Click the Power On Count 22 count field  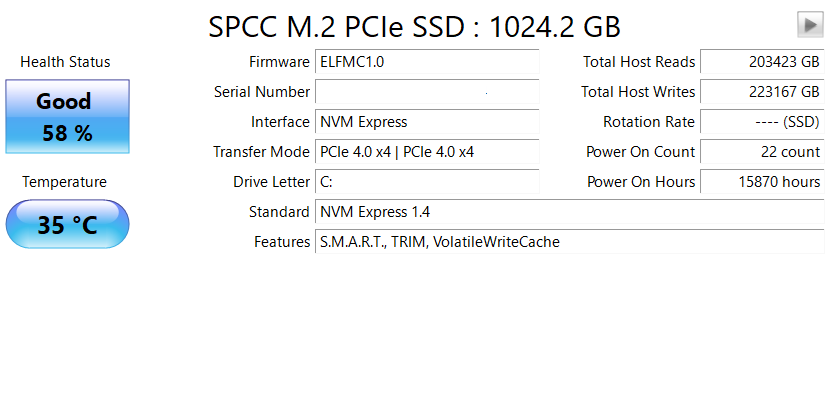click(762, 152)
